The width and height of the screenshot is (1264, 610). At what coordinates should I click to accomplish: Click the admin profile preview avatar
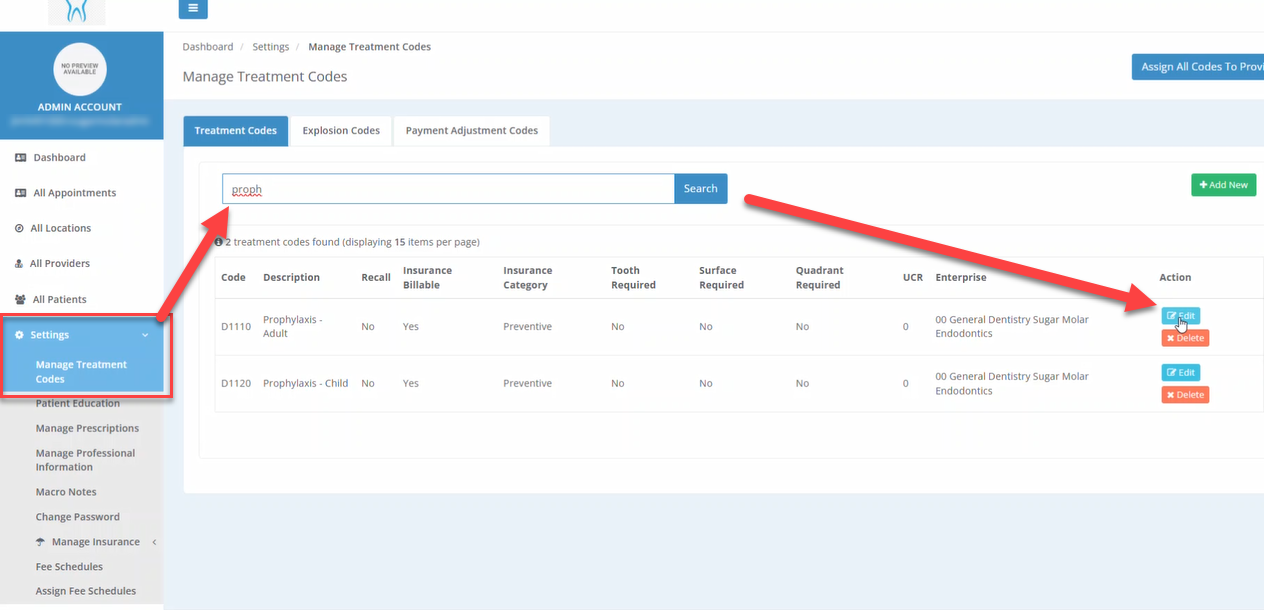[x=80, y=70]
